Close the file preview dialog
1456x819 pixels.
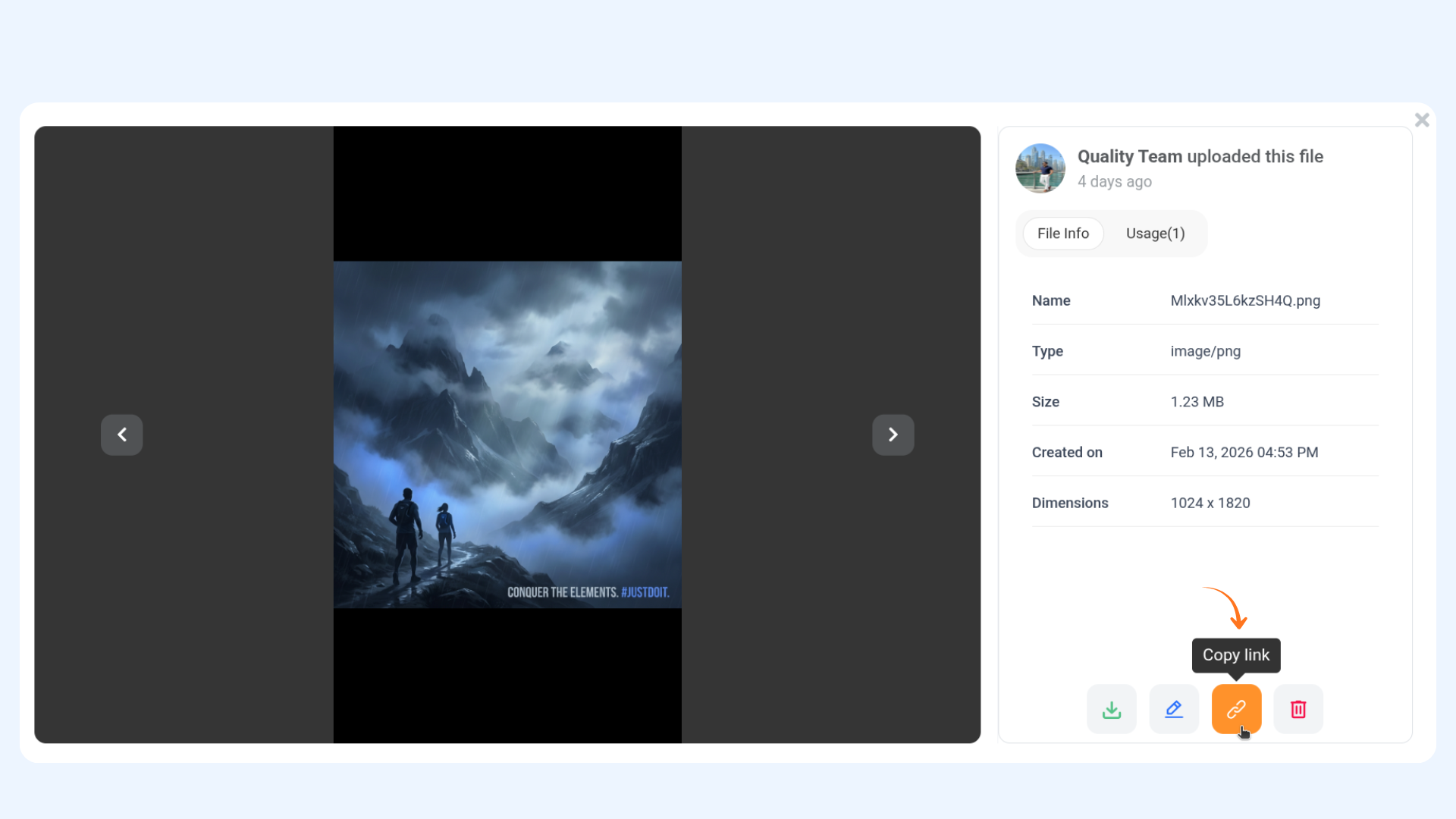(1422, 120)
